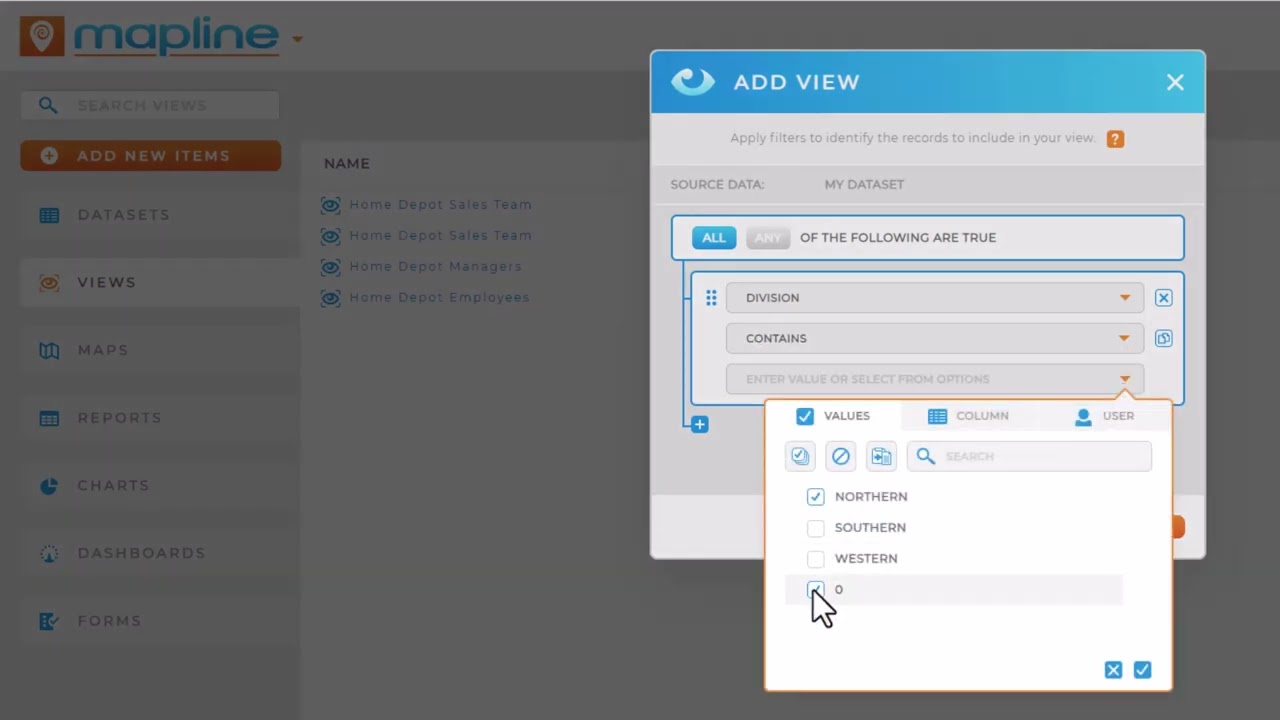
Task: Click eye icon beside Home Depot Employees
Action: coord(331,298)
